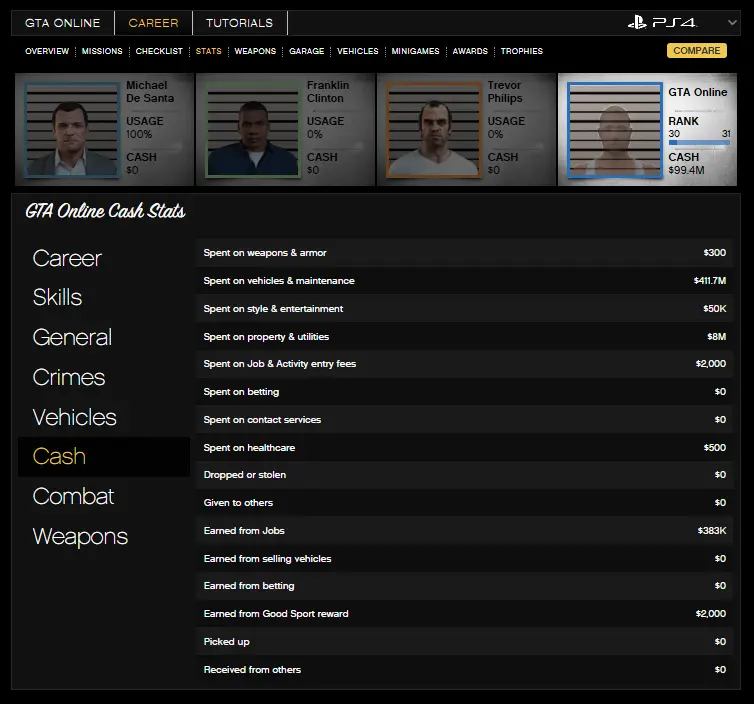Click the PlayStation logo icon
Viewport: 754px width, 704px height.
click(639, 22)
